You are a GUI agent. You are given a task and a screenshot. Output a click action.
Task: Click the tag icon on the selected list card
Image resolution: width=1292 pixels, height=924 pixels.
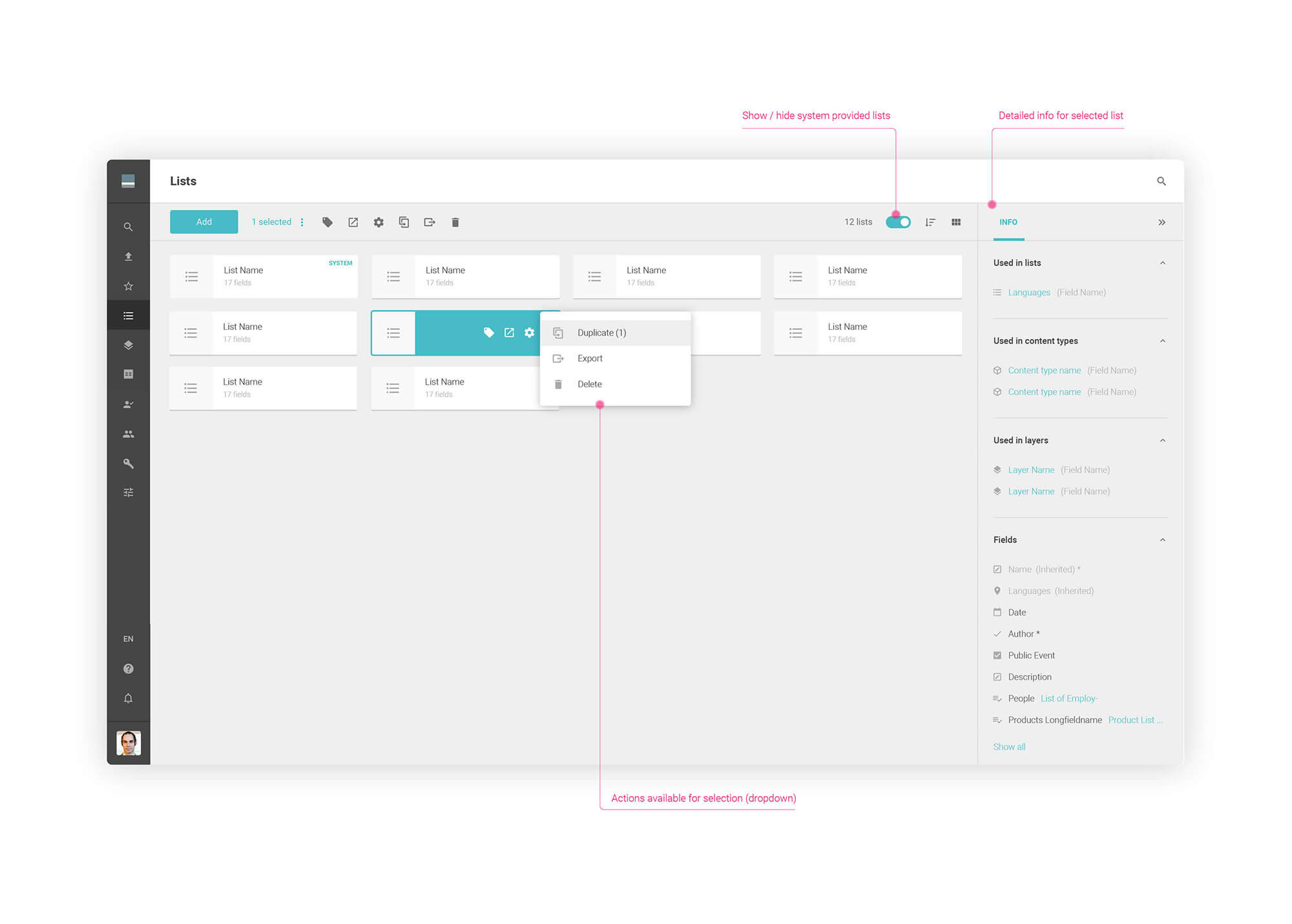pyautogui.click(x=489, y=333)
